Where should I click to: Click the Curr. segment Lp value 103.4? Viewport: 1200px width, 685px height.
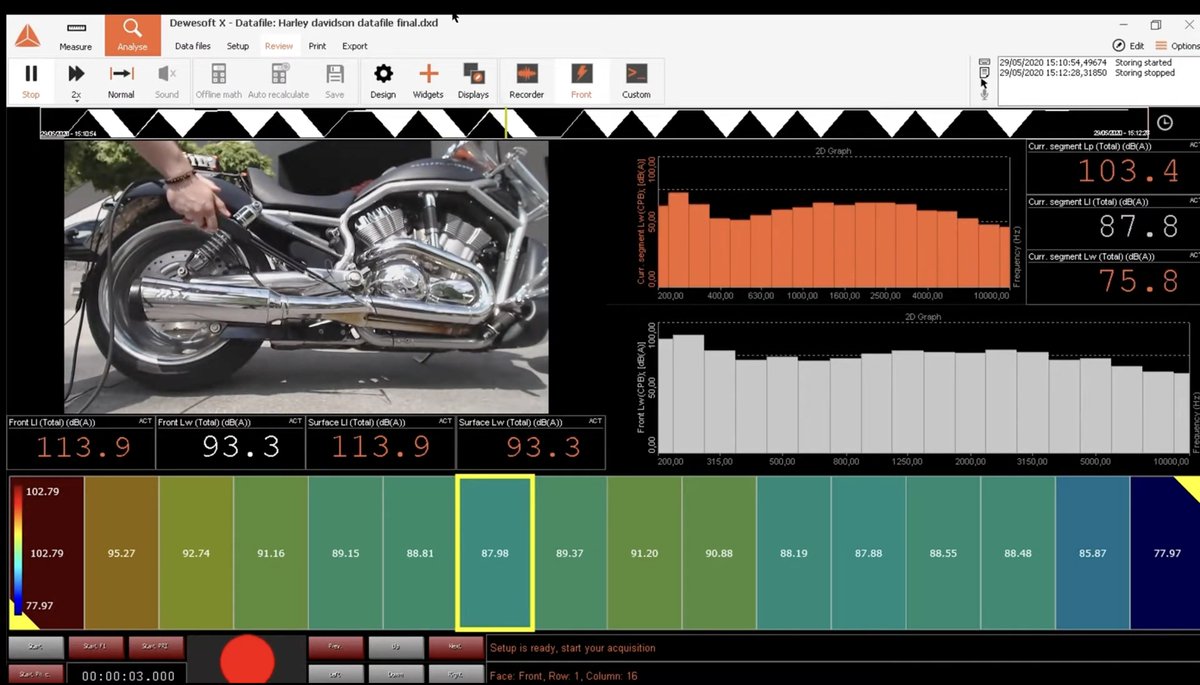pyautogui.click(x=1127, y=172)
